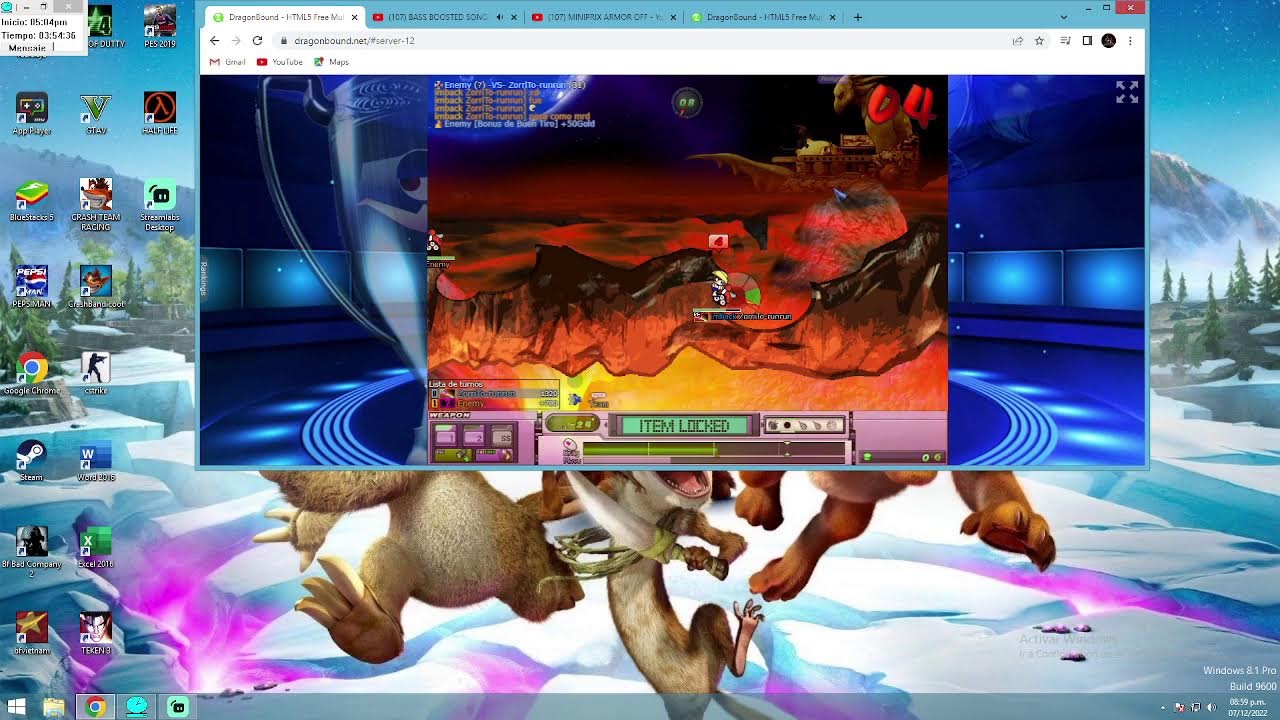Open the PES 2019 desktop shortcut
Image resolution: width=1280 pixels, height=720 pixels.
(x=160, y=27)
